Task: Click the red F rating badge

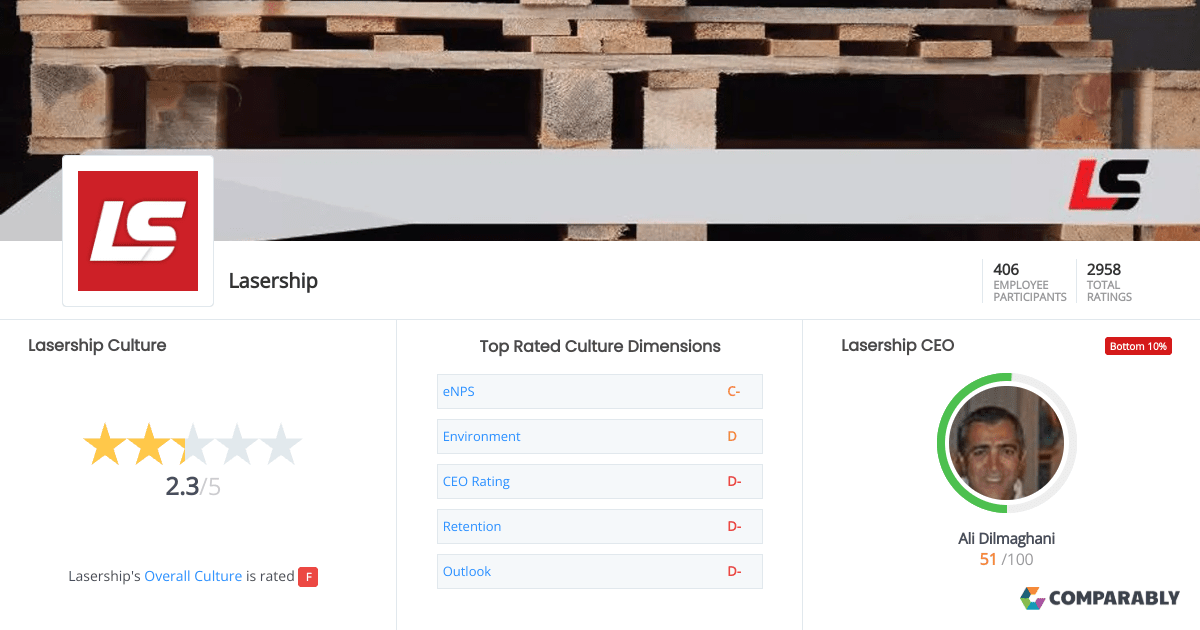Action: coord(309,577)
